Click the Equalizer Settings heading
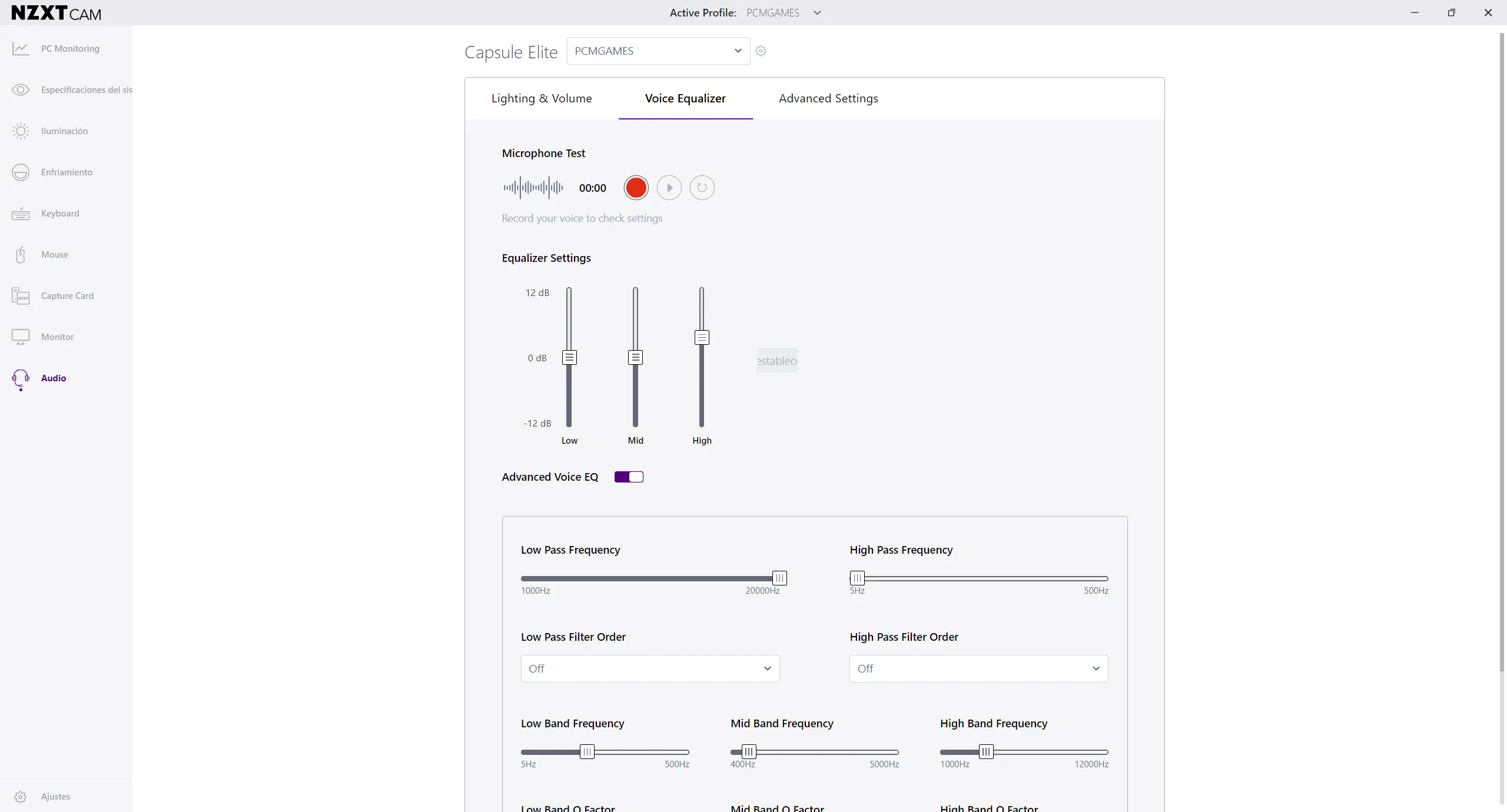Viewport: 1507px width, 812px height. [546, 258]
